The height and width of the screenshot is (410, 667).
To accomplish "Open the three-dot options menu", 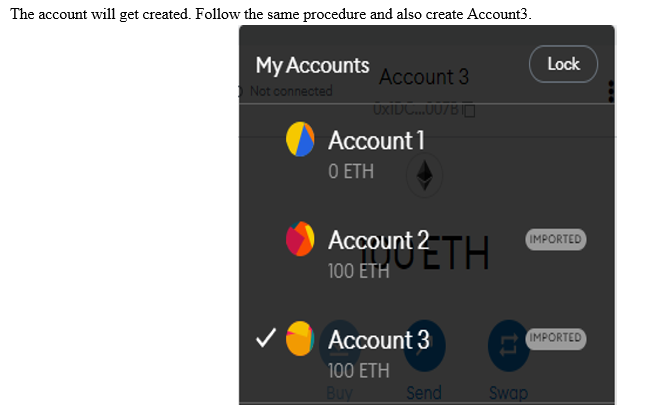I will [611, 91].
